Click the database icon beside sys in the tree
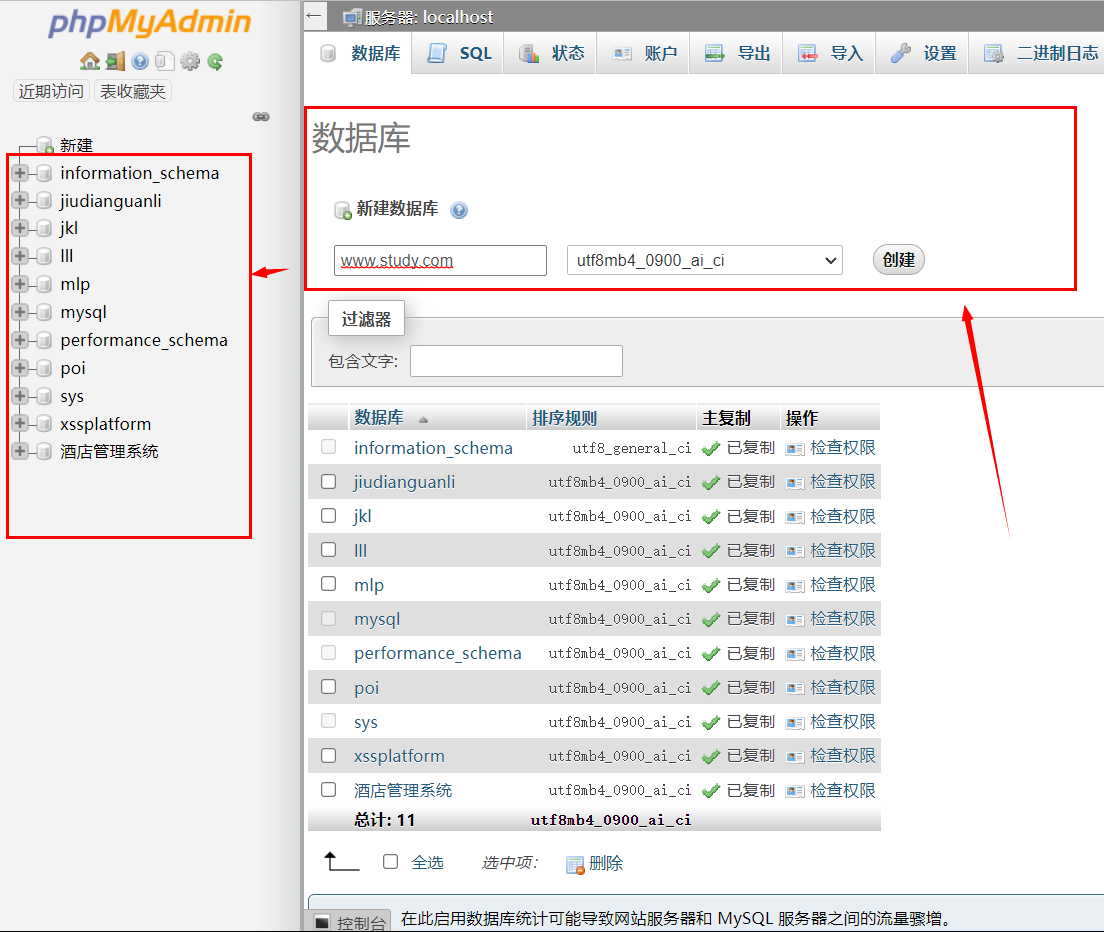This screenshot has height=932, width=1104. click(44, 396)
